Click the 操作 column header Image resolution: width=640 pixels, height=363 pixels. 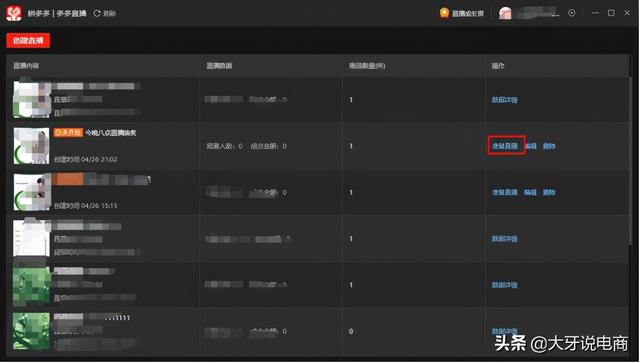[x=498, y=65]
